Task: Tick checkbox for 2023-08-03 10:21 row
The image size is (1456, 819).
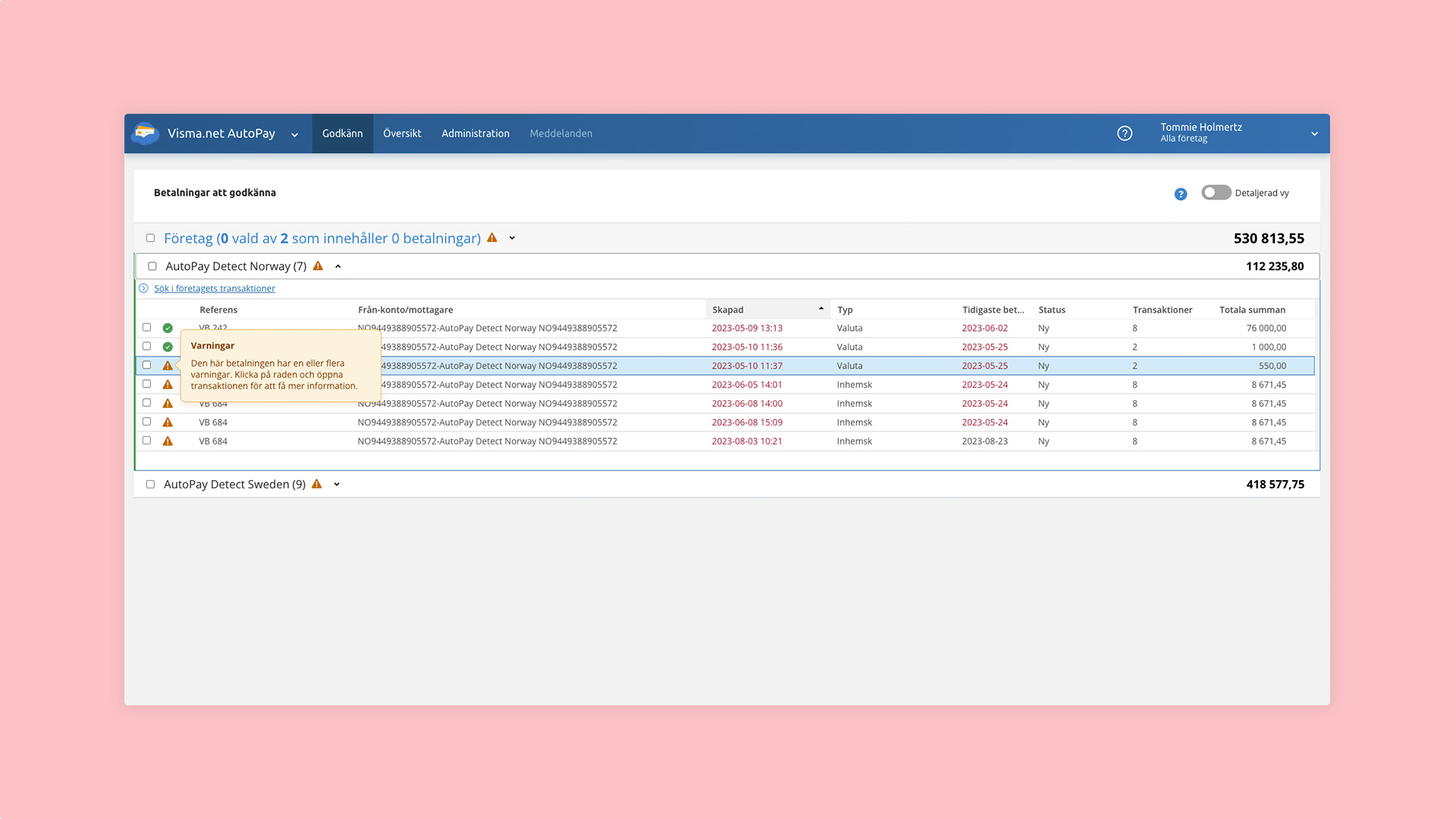Action: coord(147,441)
